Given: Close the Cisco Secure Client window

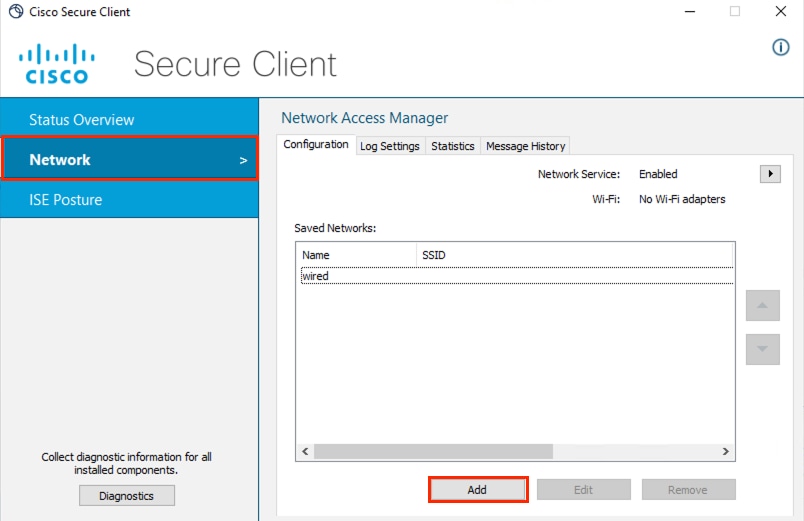Looking at the screenshot, I should (780, 11).
